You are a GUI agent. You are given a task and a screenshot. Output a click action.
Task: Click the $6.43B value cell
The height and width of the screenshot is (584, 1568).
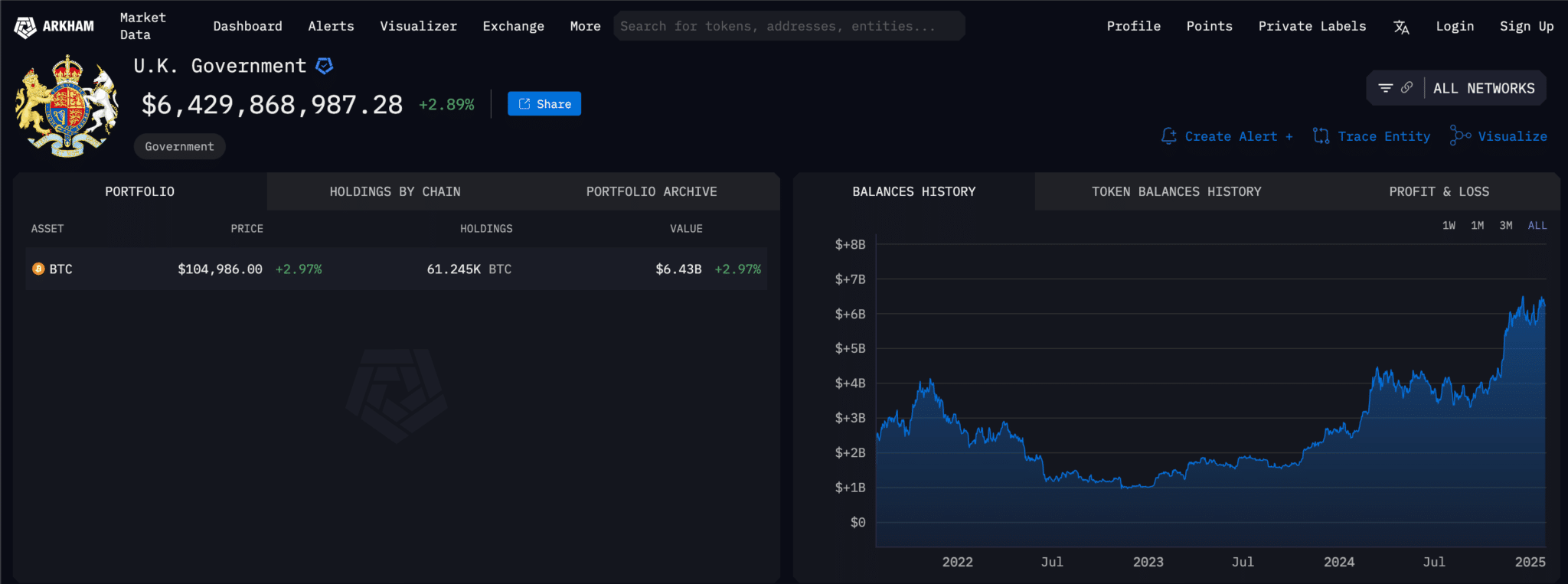678,269
